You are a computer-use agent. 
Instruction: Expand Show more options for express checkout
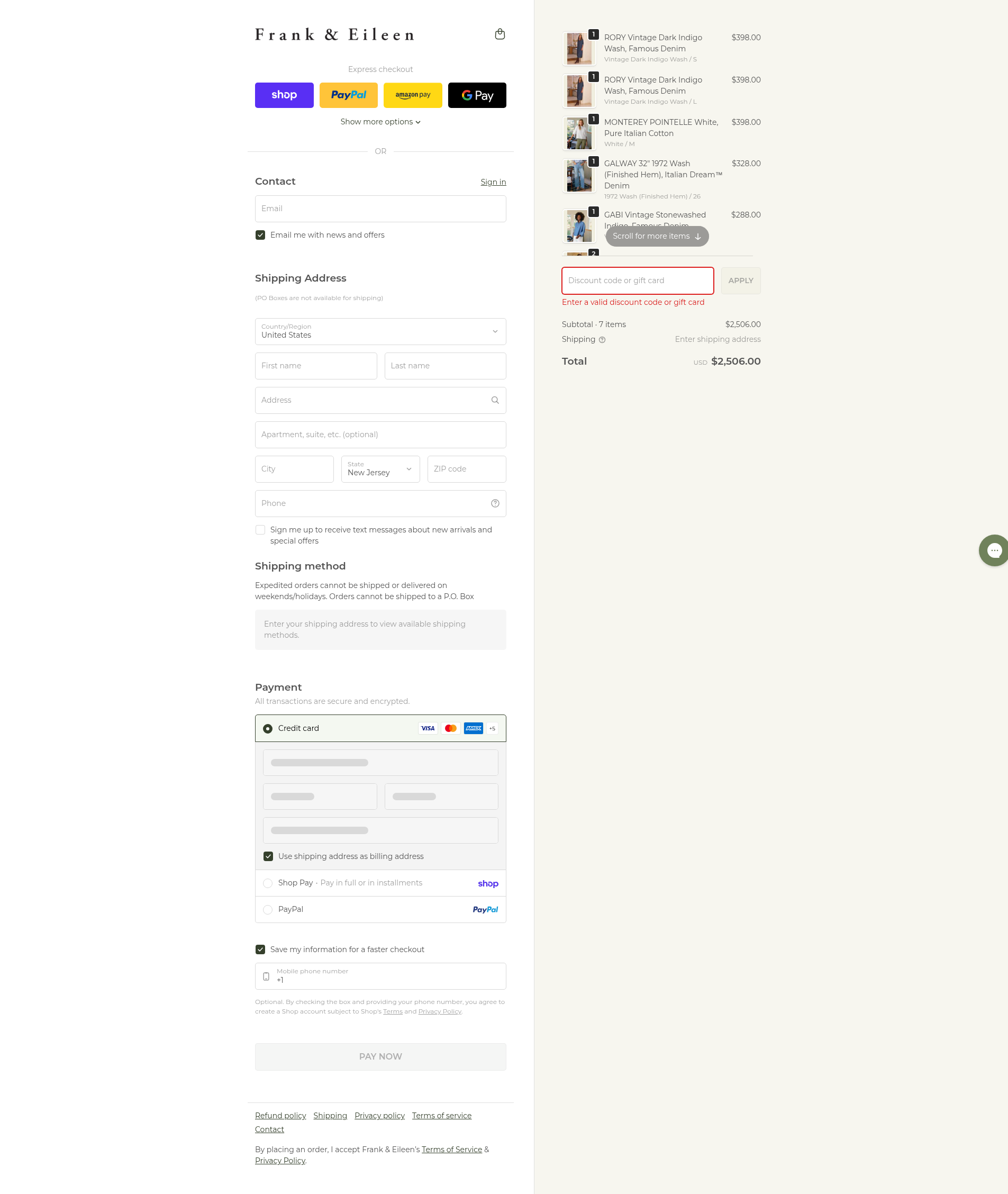coord(380,122)
